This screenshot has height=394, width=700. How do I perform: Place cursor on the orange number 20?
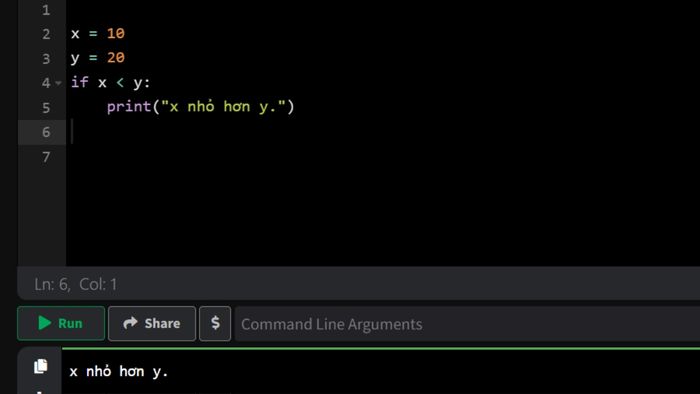tap(116, 58)
